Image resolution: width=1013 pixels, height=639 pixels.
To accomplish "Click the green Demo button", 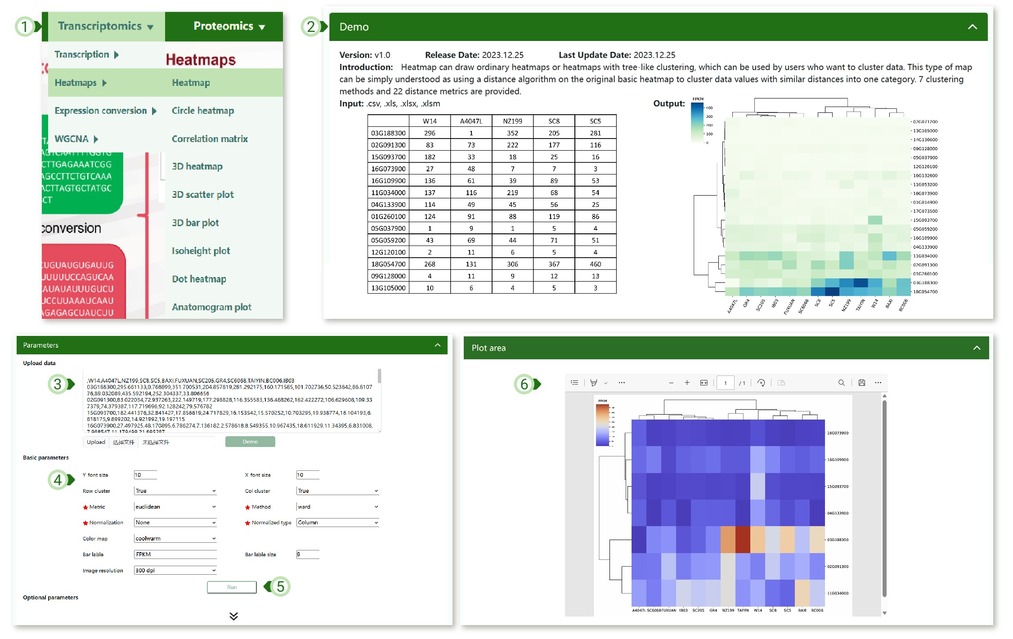I will point(250,442).
